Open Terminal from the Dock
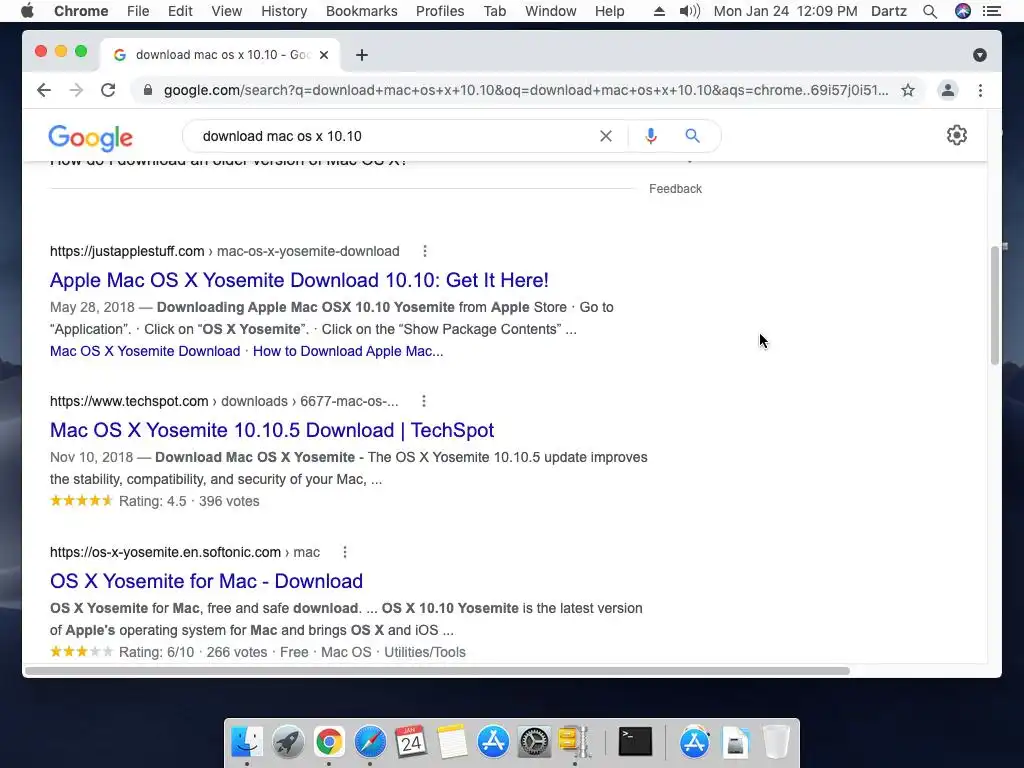The width and height of the screenshot is (1024, 768). coord(635,742)
